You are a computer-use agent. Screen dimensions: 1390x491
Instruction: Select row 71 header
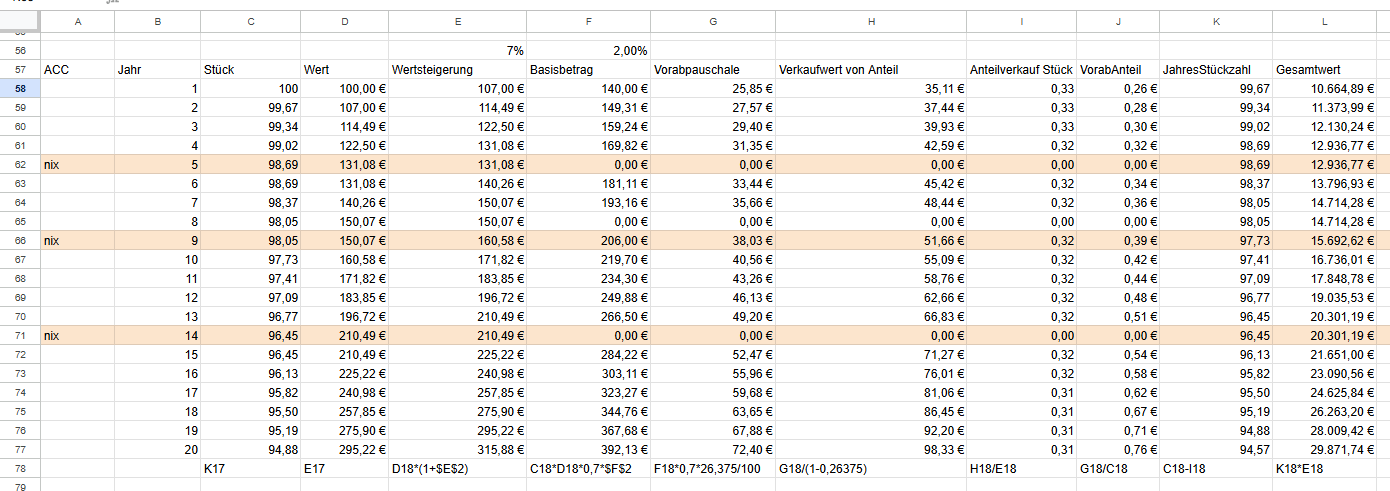[x=20, y=336]
